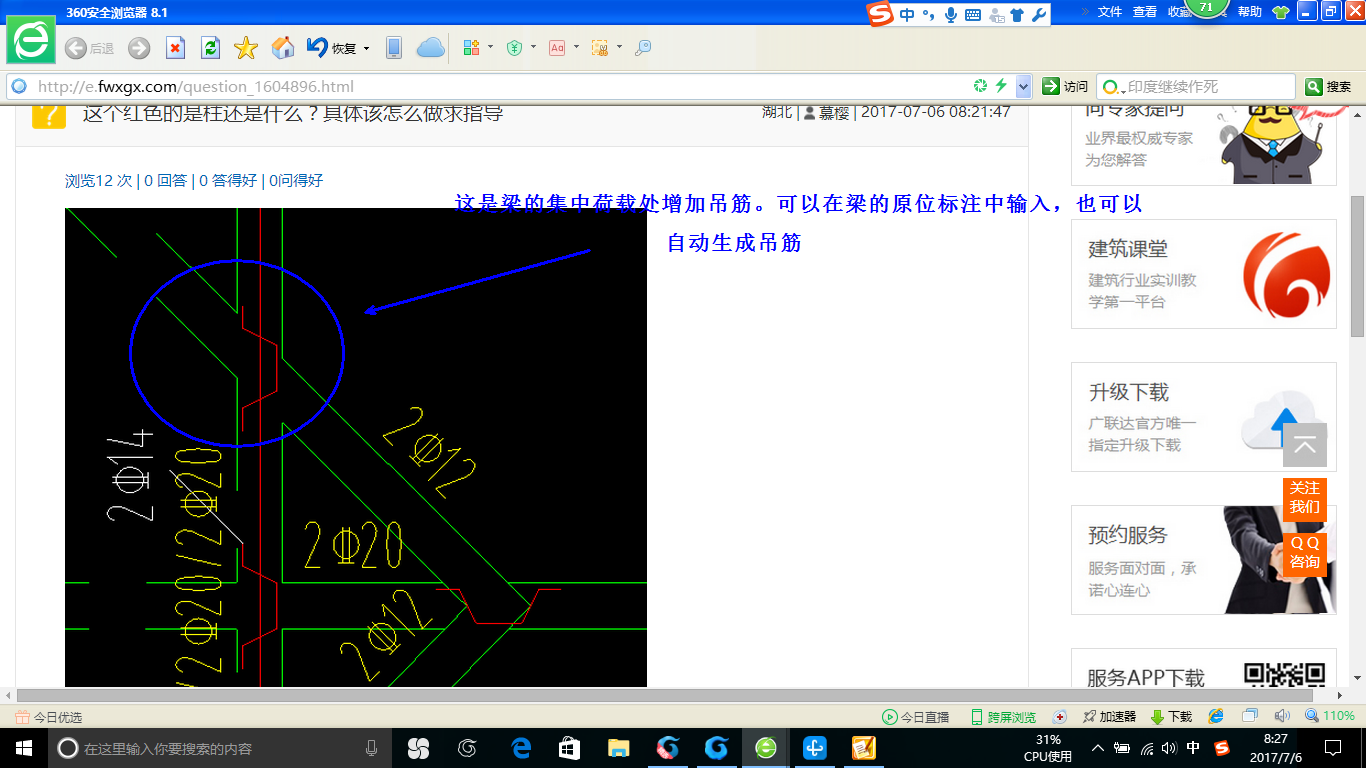Screen dimensions: 1366x768
Task: Expand the Aa translate dropdown arrow
Action: pyautogui.click(x=576, y=47)
